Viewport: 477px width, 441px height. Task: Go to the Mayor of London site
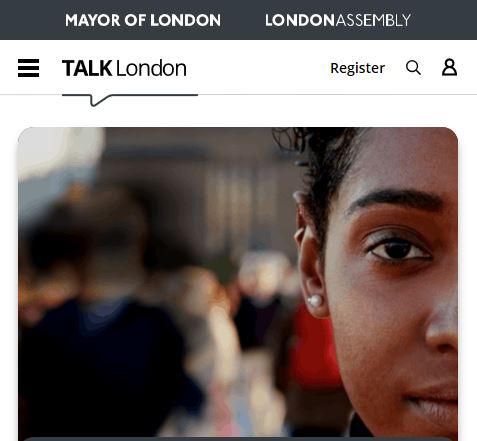[x=143, y=20]
